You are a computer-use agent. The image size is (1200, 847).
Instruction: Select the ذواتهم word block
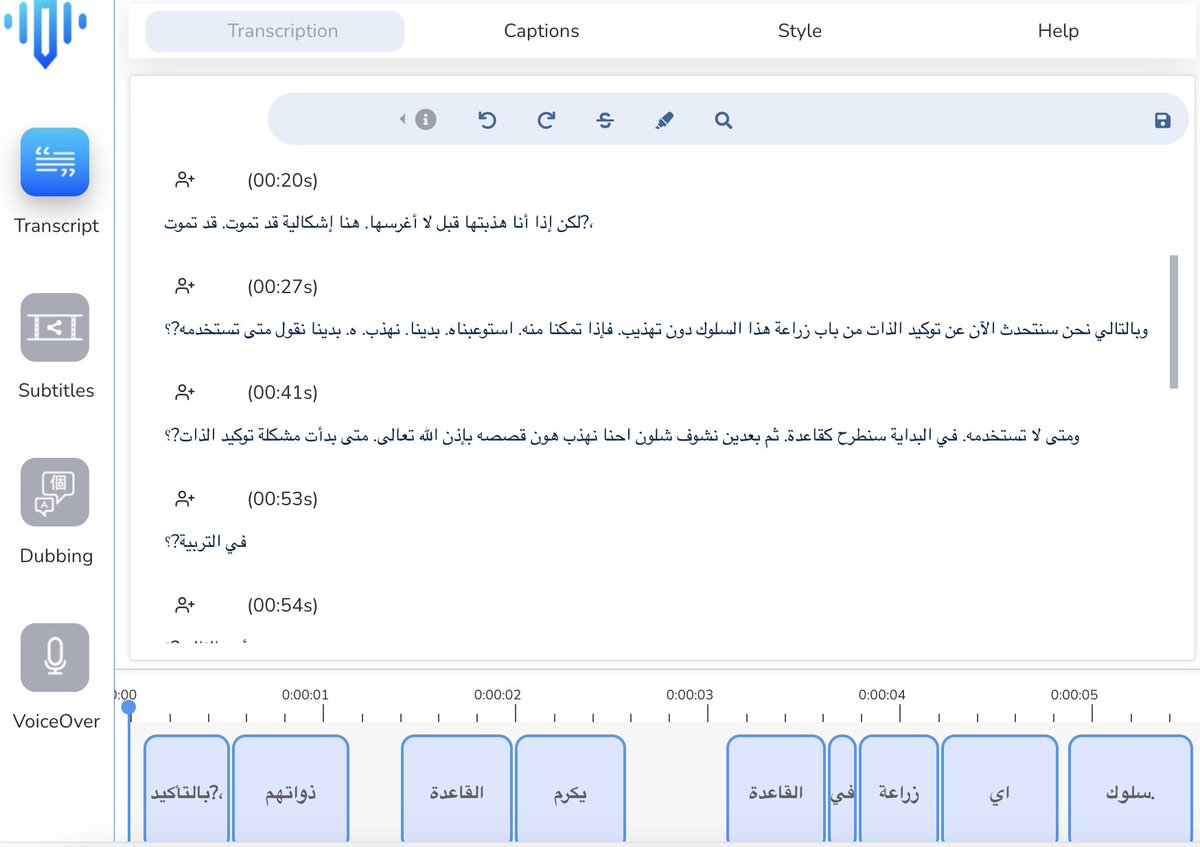(291, 790)
